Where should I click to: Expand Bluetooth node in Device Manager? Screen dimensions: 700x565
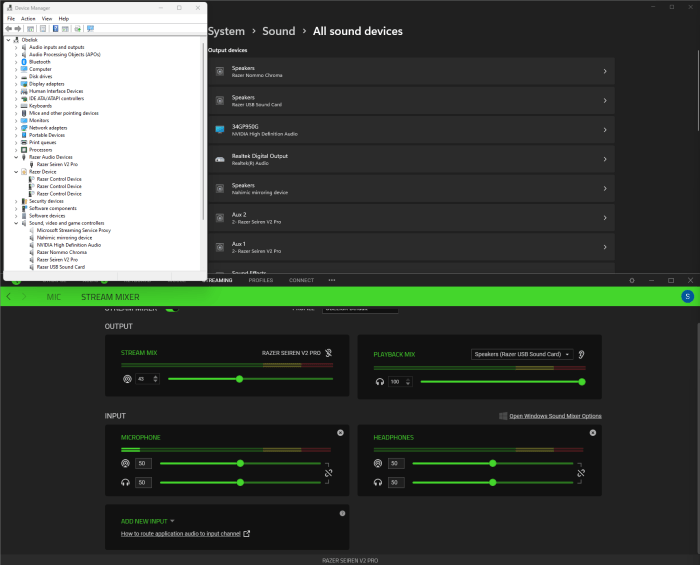pyautogui.click(x=16, y=62)
